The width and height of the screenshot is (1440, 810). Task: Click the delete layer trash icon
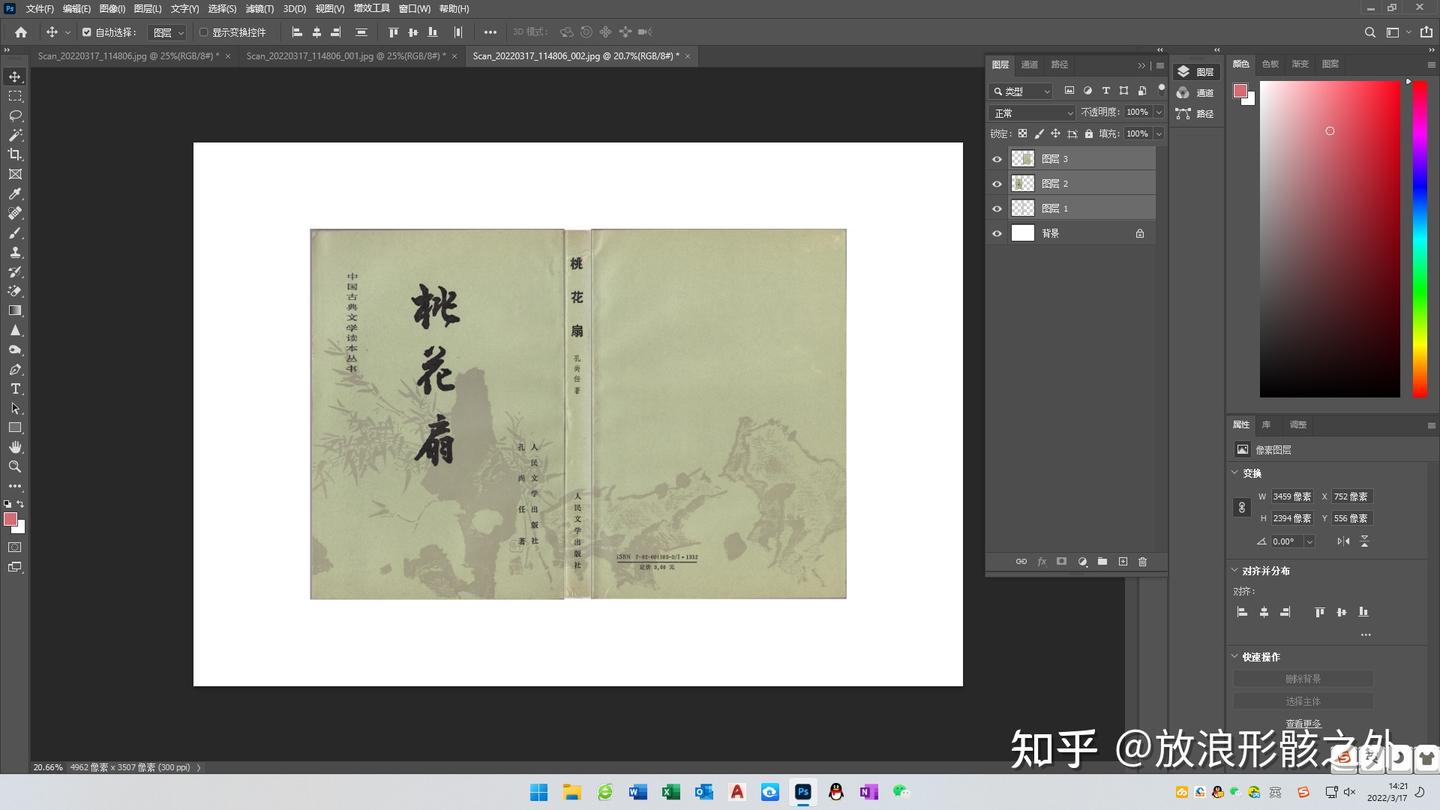click(1143, 562)
